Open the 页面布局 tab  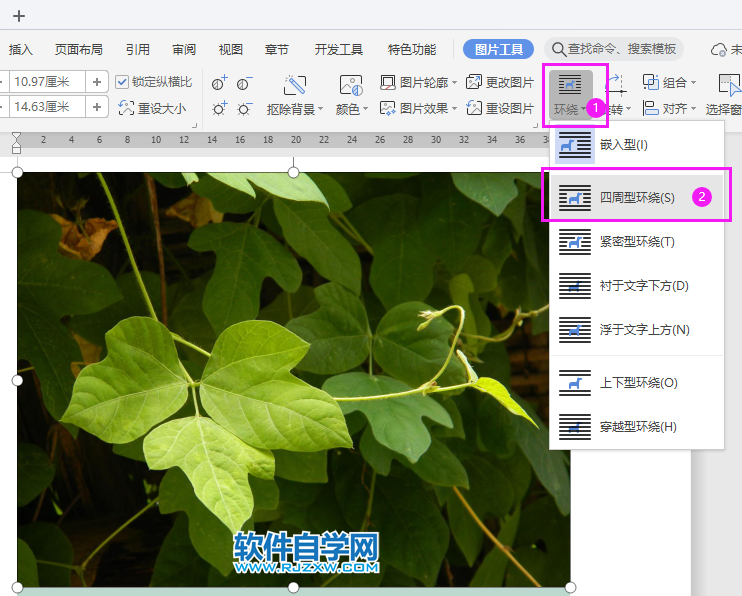click(x=79, y=49)
